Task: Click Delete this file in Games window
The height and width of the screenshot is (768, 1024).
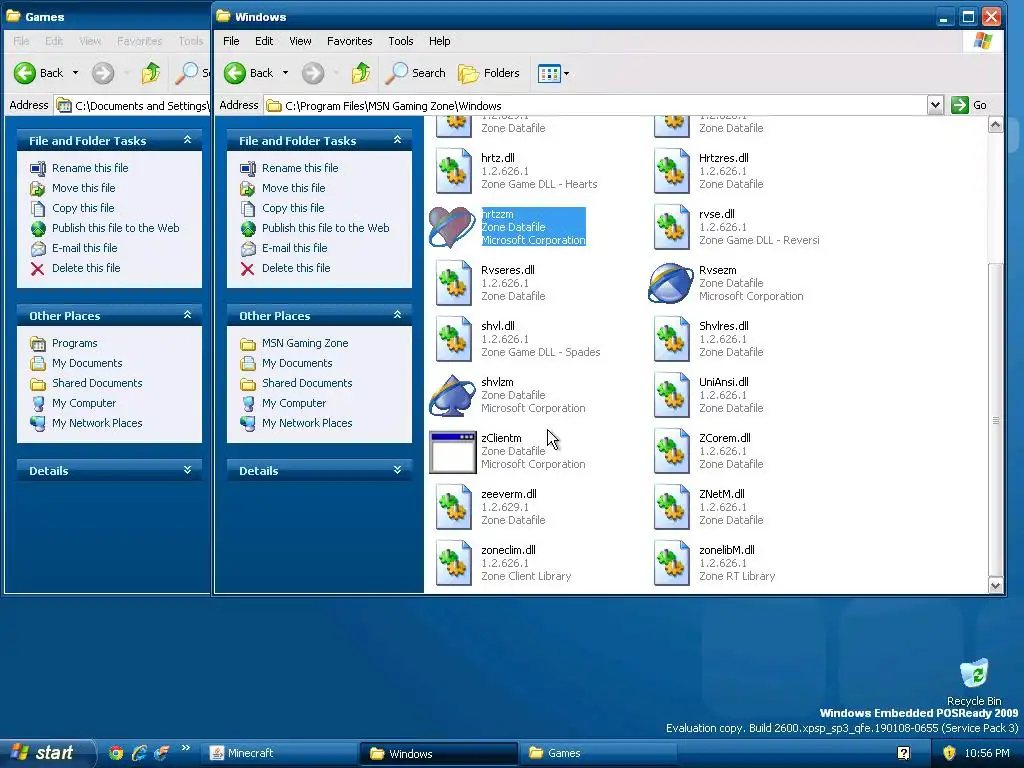Action: [86, 268]
